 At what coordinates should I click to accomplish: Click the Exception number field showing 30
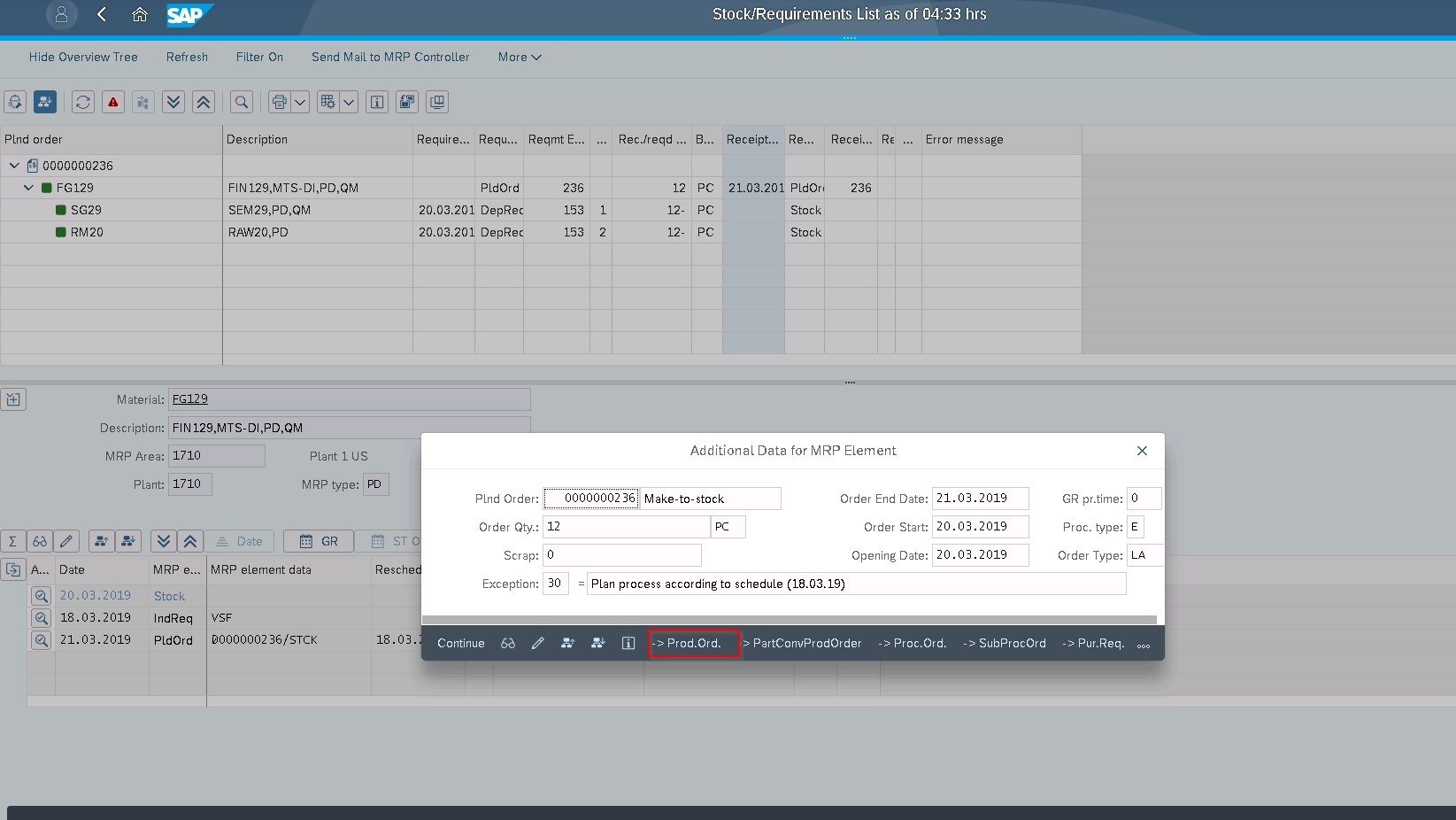coord(555,584)
